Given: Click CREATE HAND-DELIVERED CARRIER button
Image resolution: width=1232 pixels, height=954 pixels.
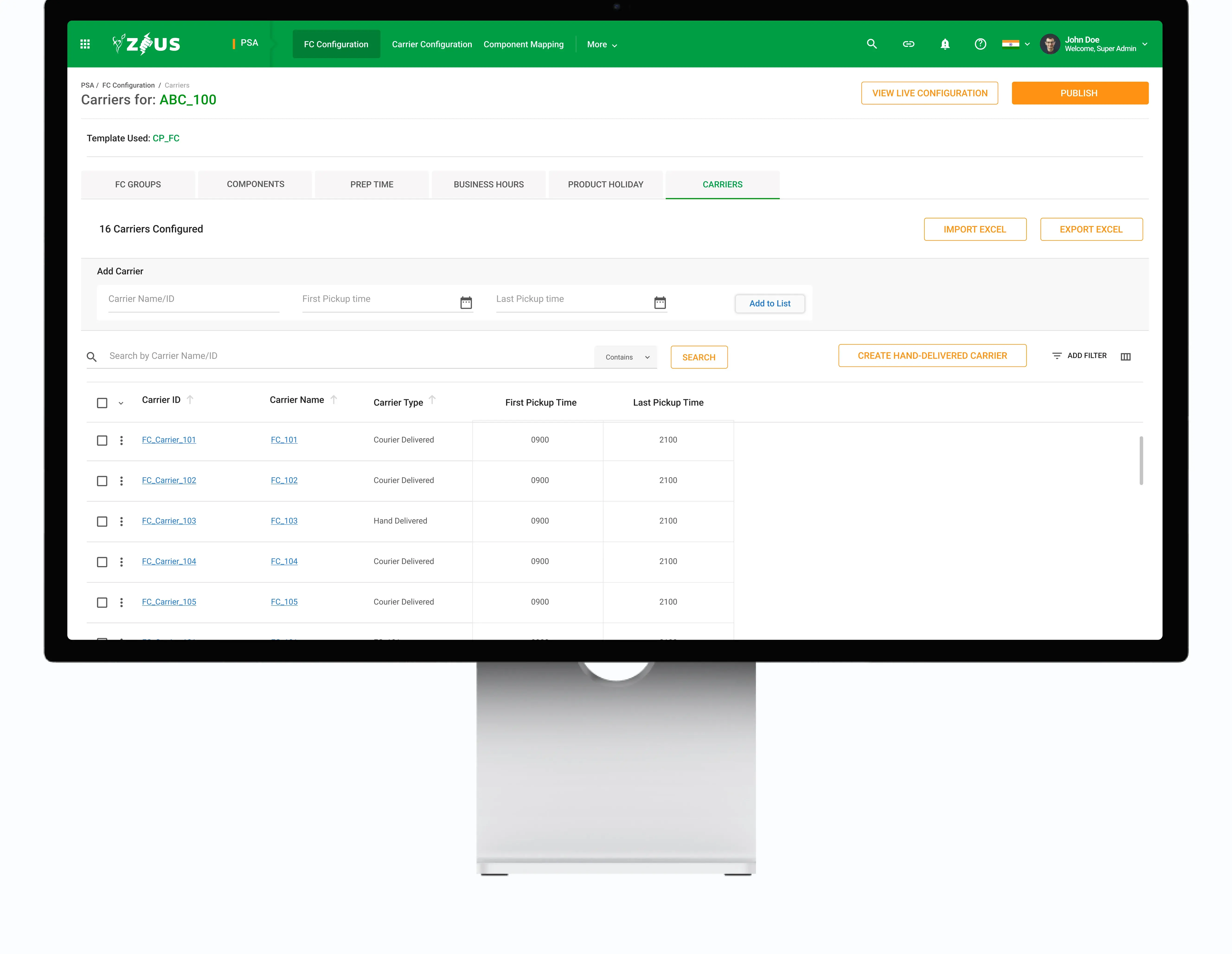Looking at the screenshot, I should pos(932,355).
